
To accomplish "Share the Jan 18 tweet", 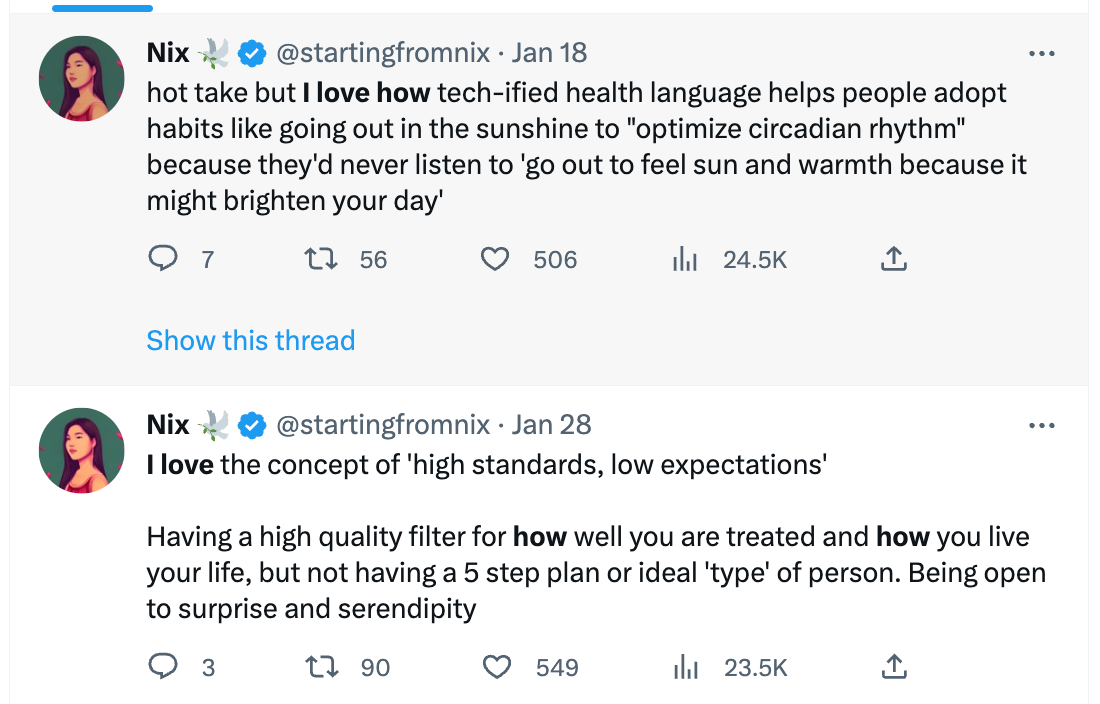I will click(x=893, y=260).
